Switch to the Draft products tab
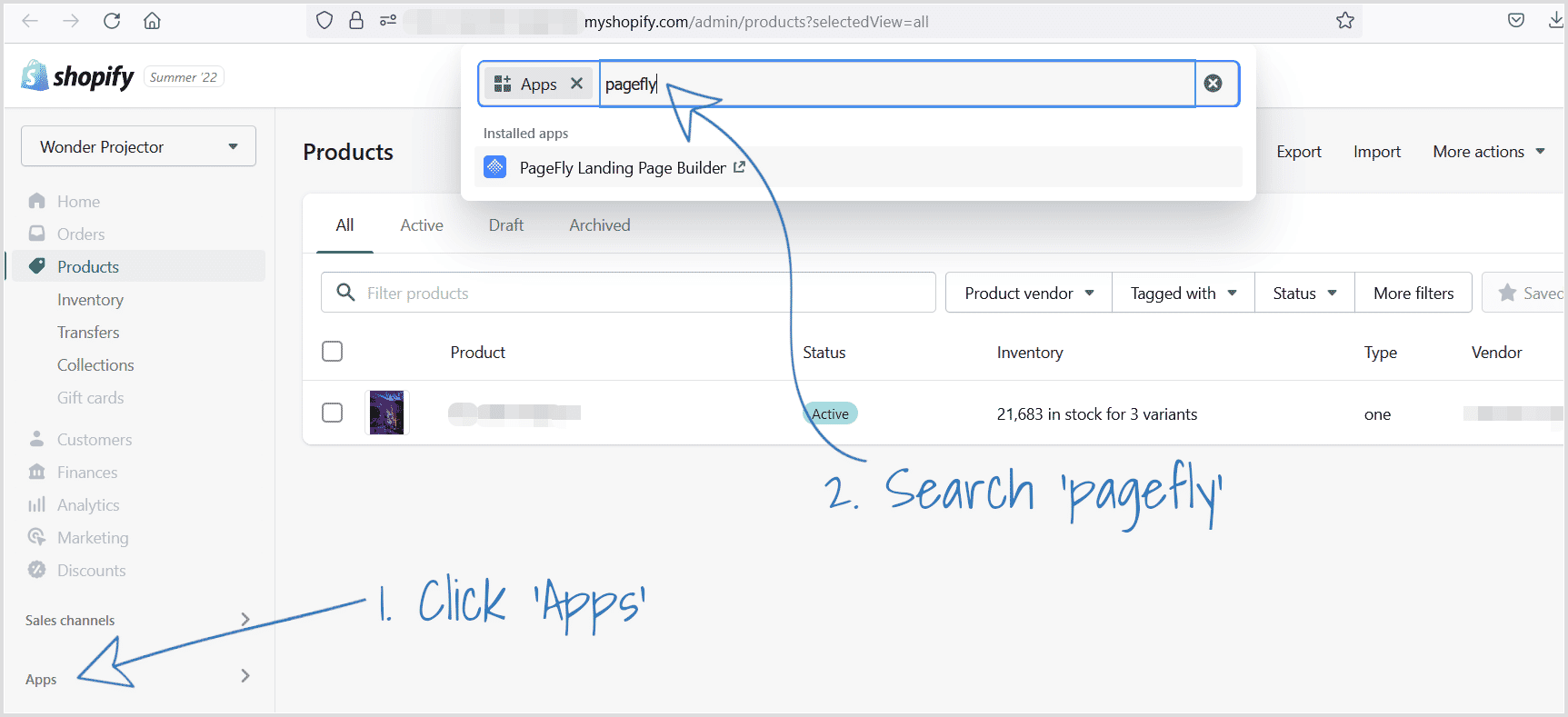 (506, 225)
